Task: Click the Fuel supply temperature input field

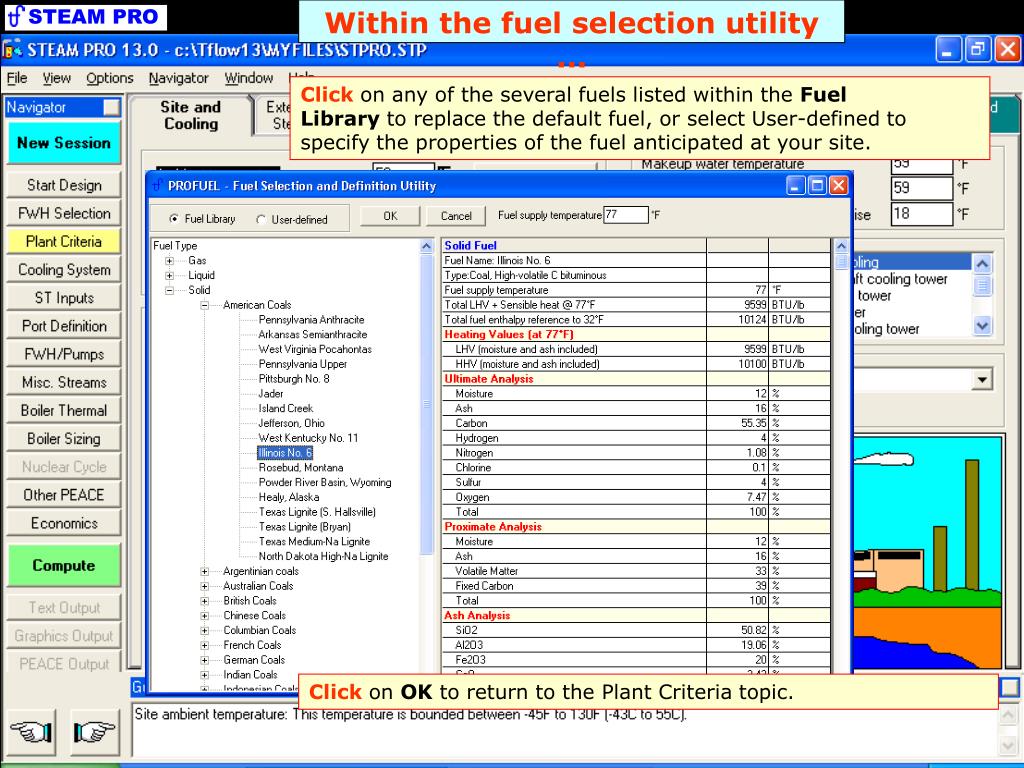Action: pos(626,215)
